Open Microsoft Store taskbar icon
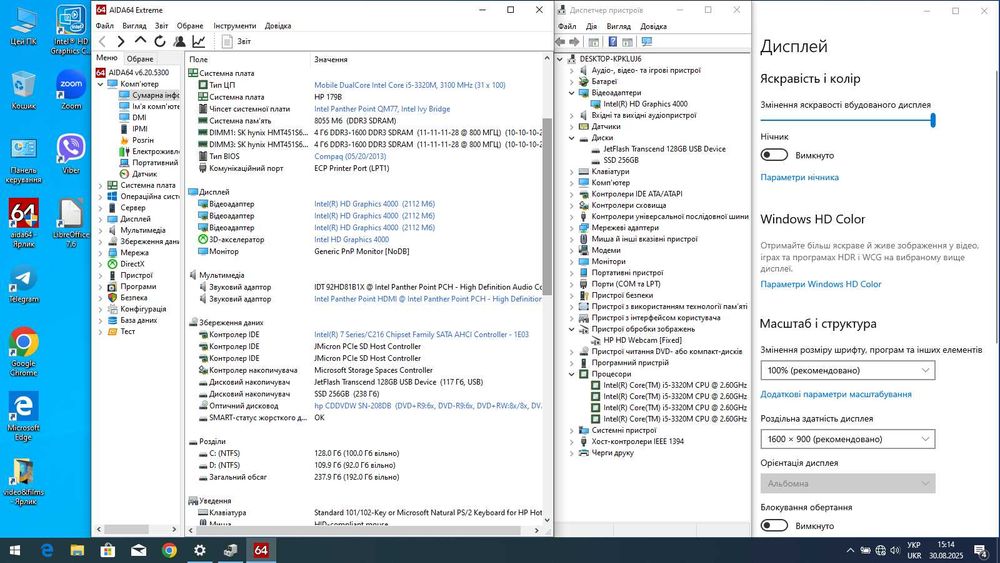 point(108,550)
